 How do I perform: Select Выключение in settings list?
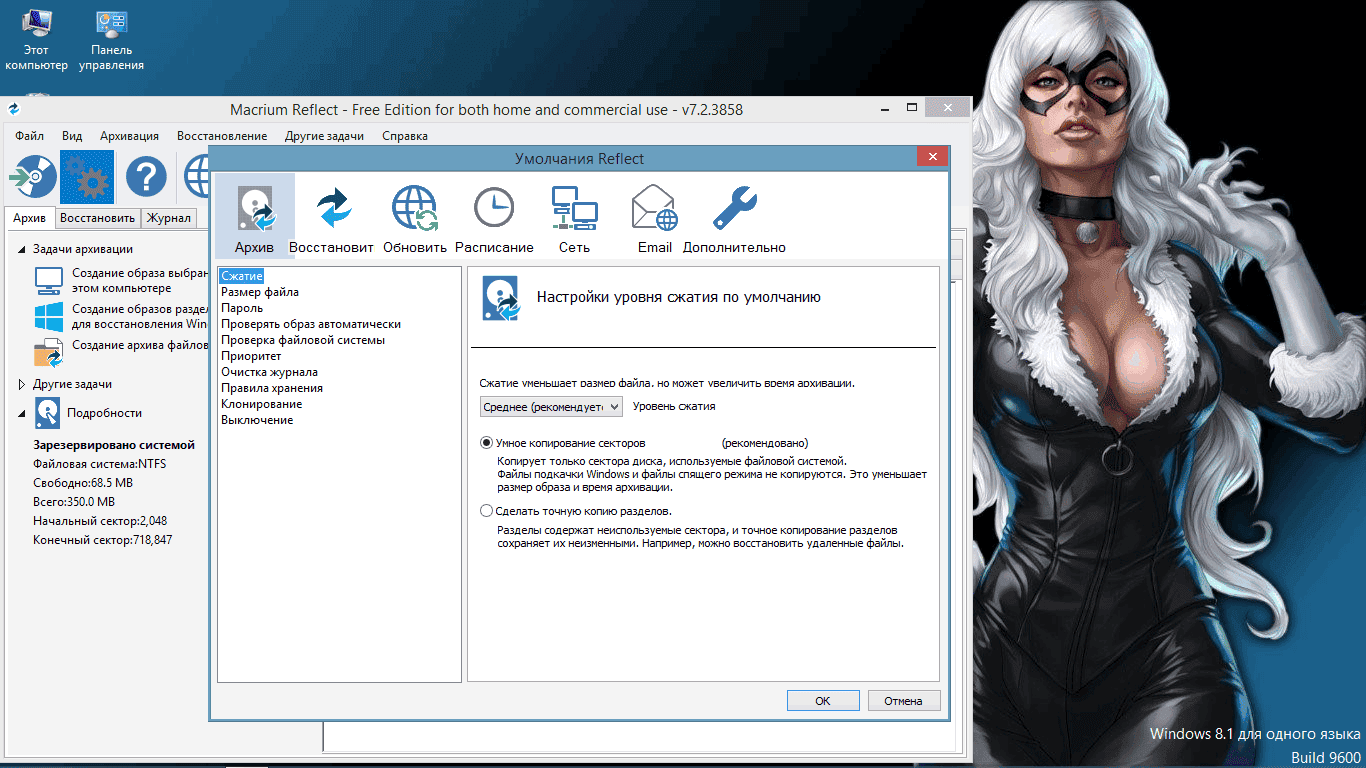257,420
